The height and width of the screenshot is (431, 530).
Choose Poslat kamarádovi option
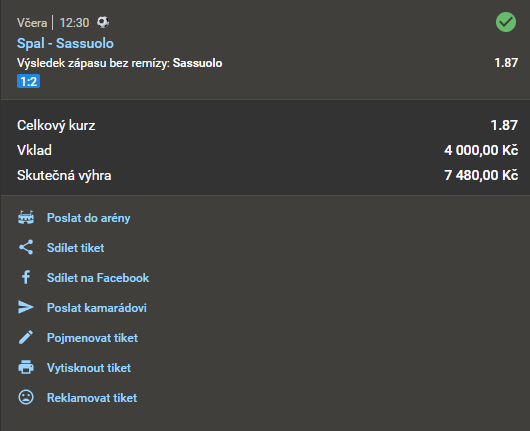coord(97,308)
